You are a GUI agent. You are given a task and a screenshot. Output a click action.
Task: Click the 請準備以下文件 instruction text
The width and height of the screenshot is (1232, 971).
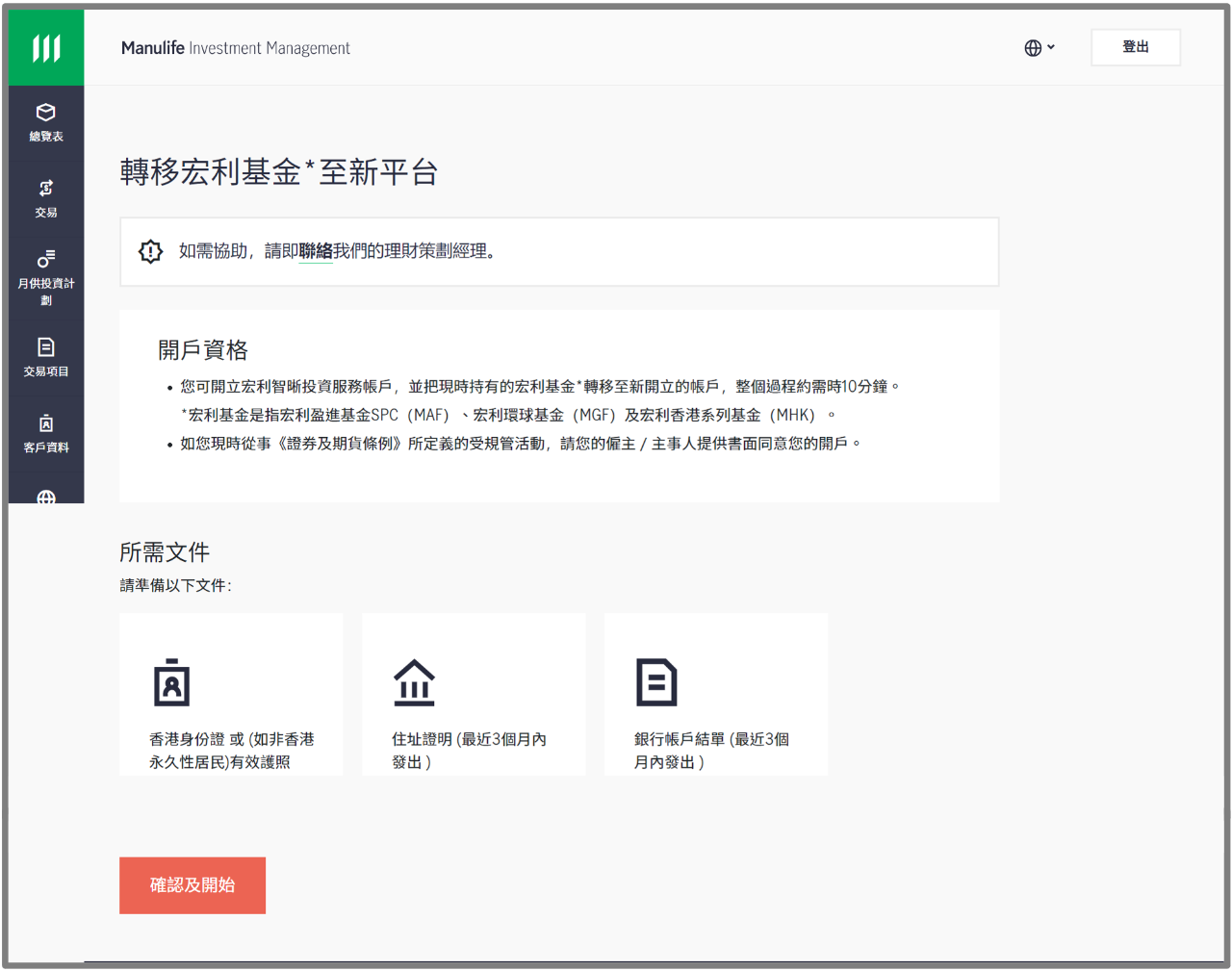point(176,585)
